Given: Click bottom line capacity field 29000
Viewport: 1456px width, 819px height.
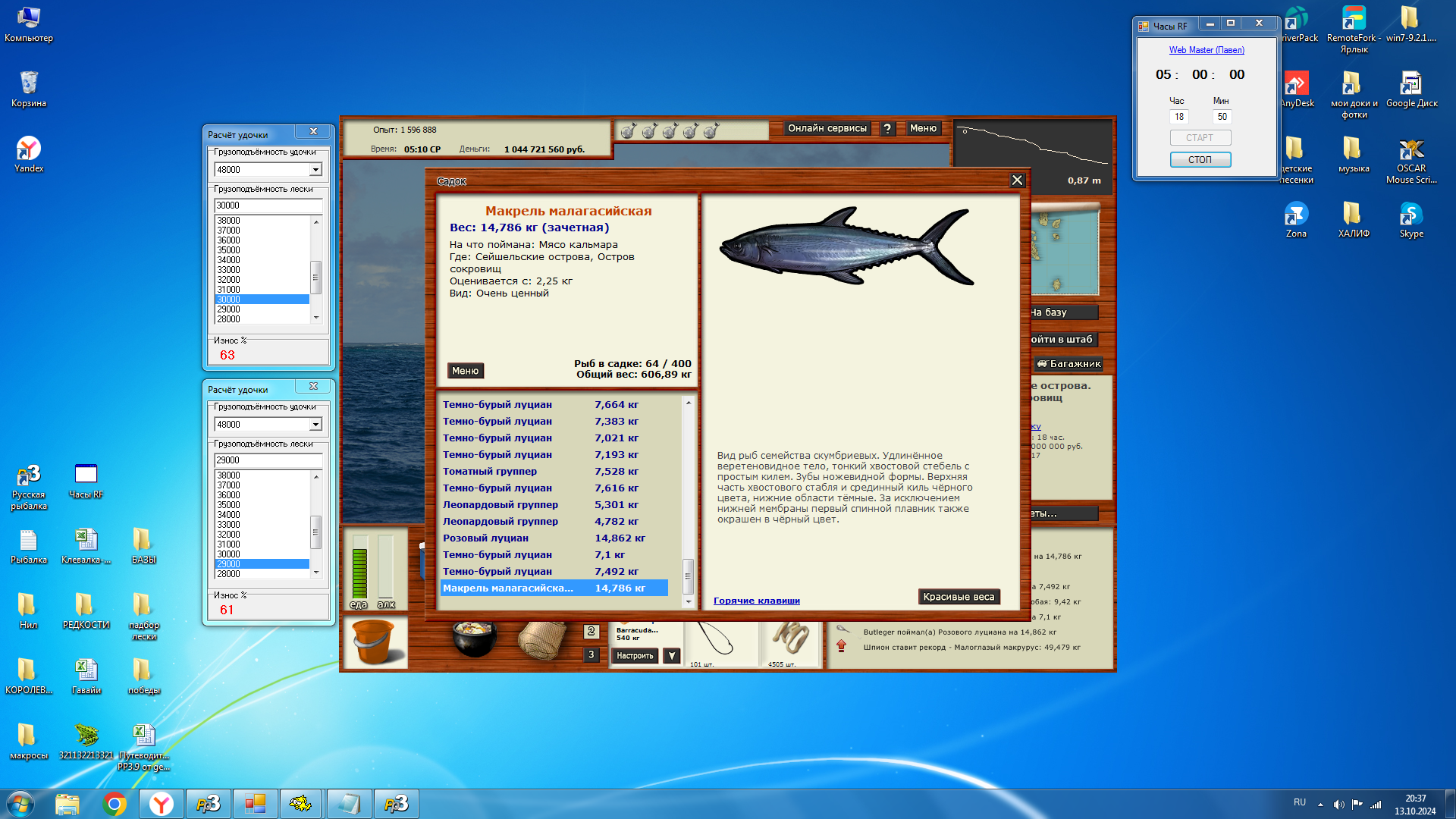Looking at the screenshot, I should click(268, 460).
